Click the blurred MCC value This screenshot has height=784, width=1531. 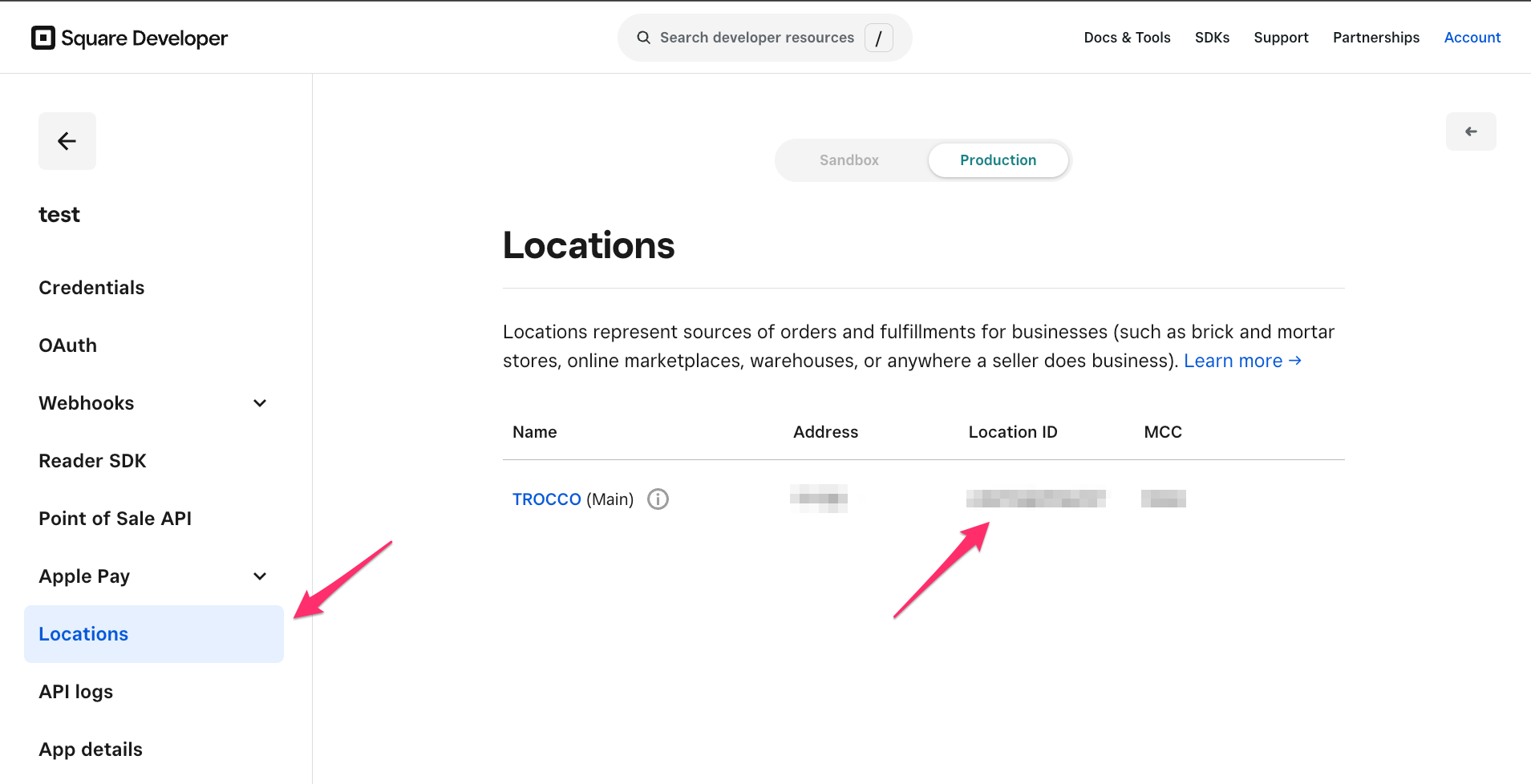coord(1164,499)
